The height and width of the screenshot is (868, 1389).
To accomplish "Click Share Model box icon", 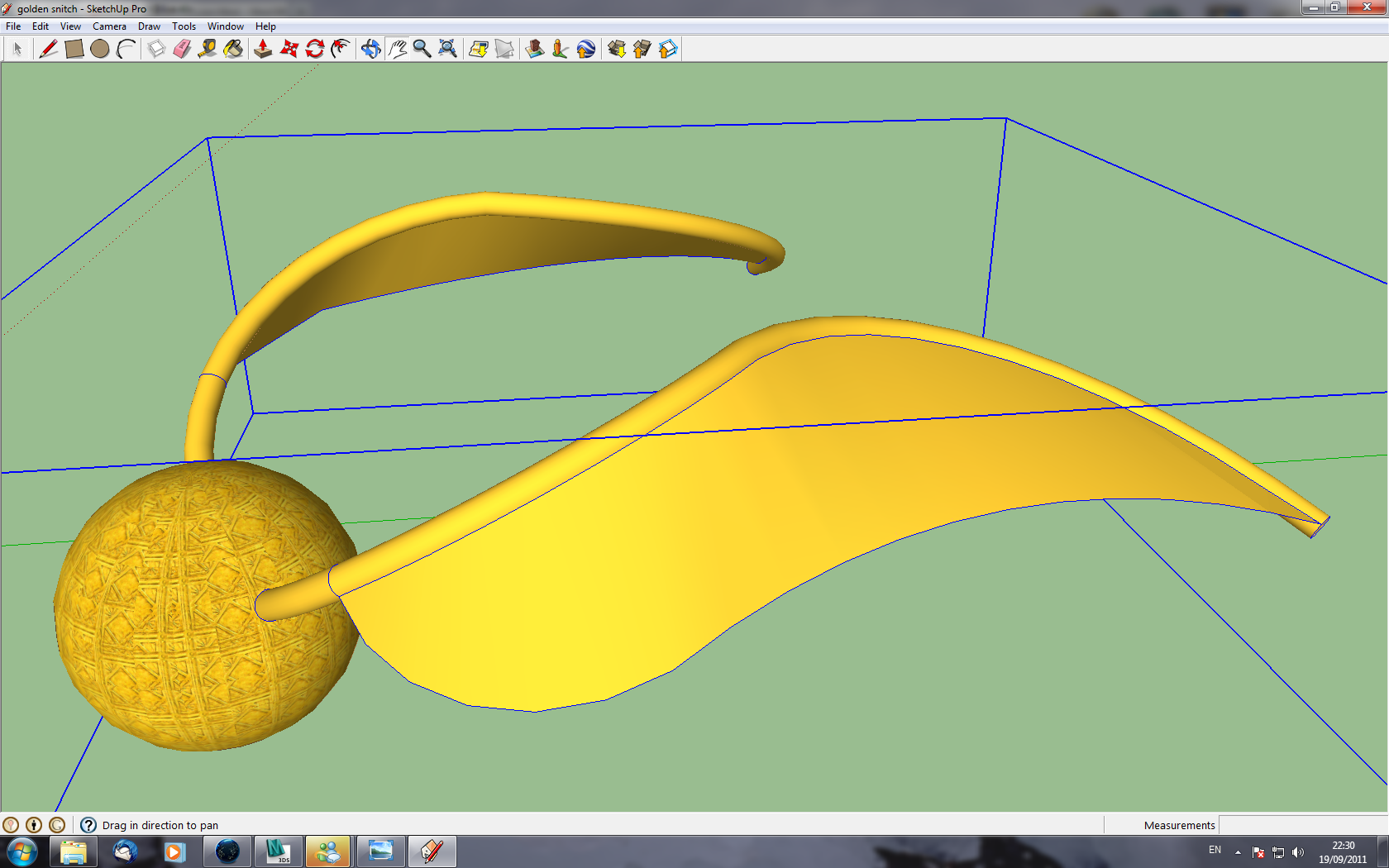I will coord(642,49).
